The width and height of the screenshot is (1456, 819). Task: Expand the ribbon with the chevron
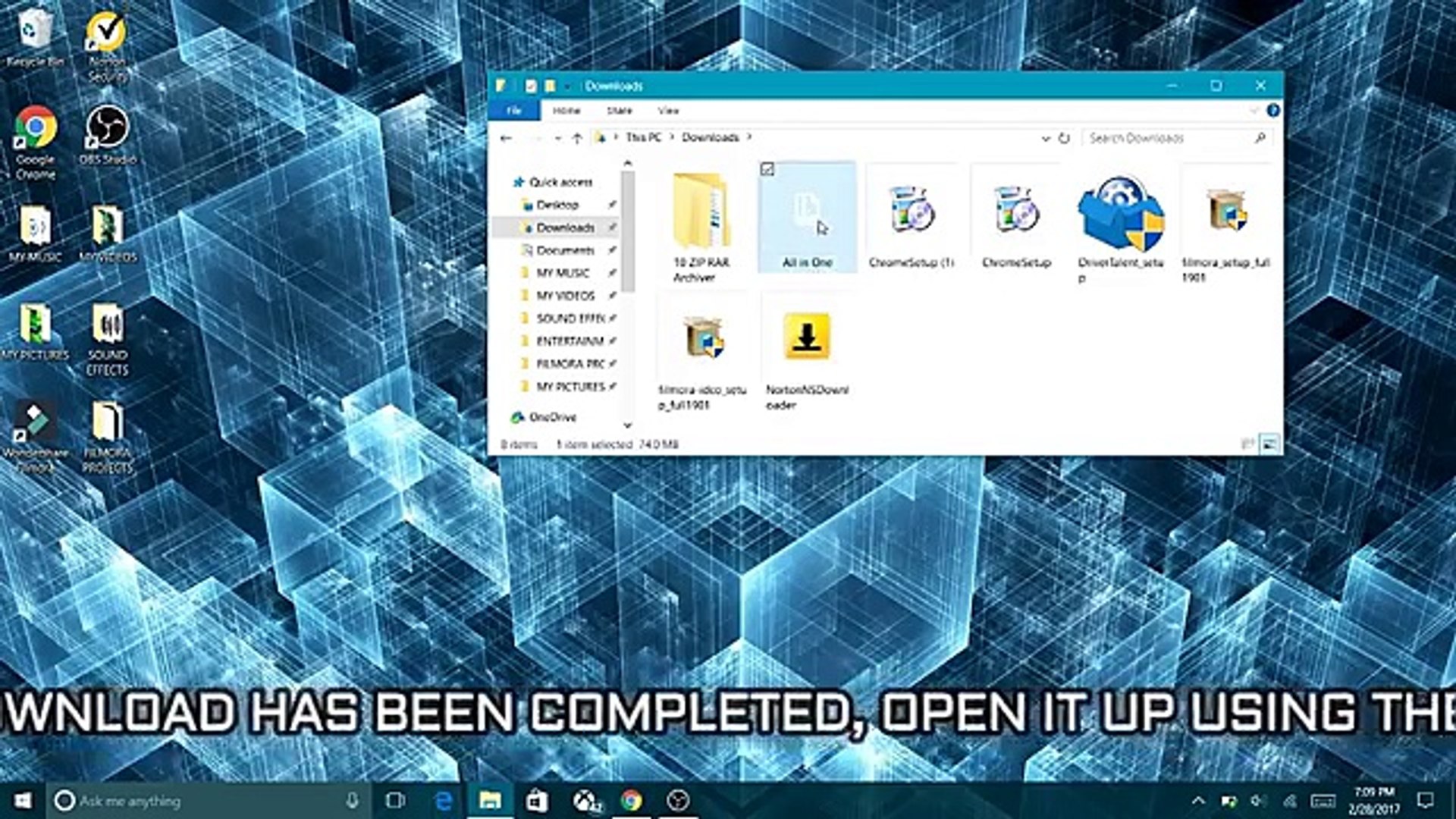click(1254, 111)
